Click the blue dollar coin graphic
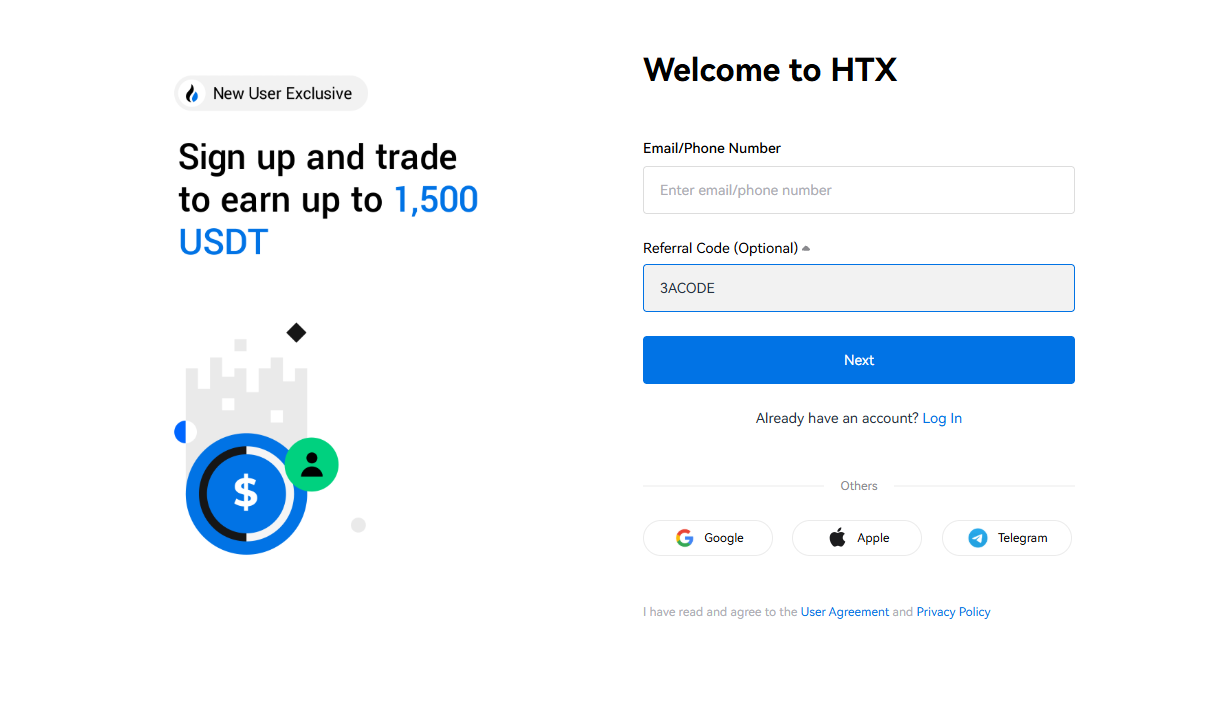This screenshot has height=702, width=1224. point(246,493)
